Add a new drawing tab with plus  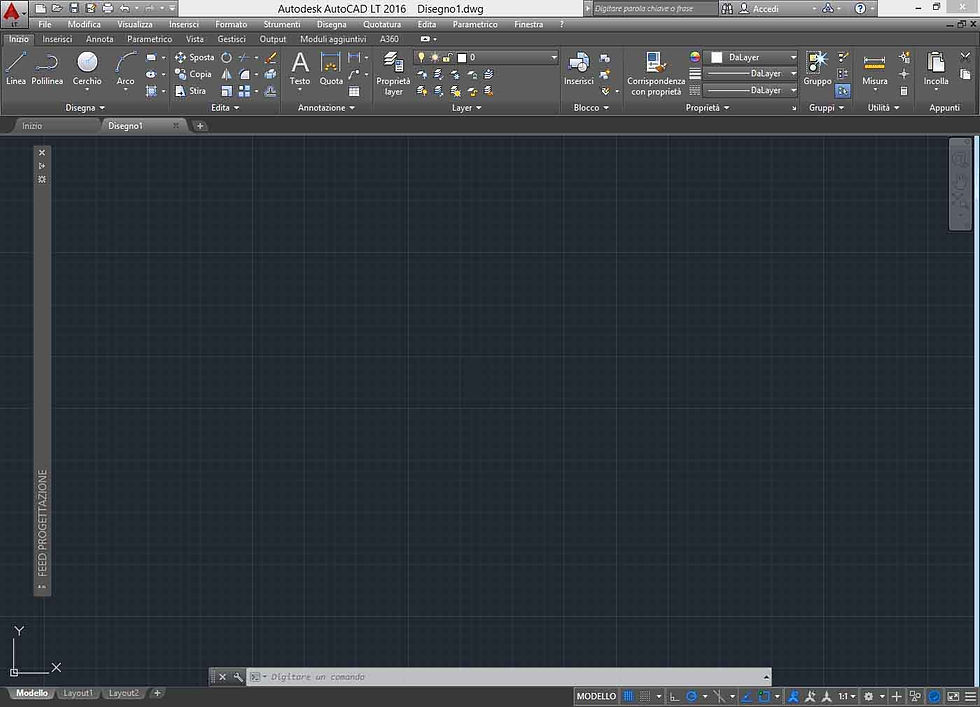[x=200, y=126]
